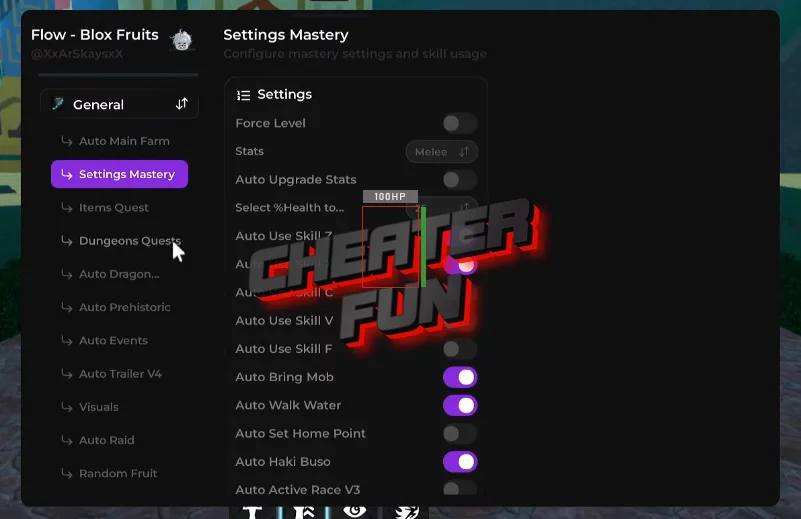Click the avatar icon beside Flow - Blox Fruits
The width and height of the screenshot is (801, 519).
[x=182, y=40]
